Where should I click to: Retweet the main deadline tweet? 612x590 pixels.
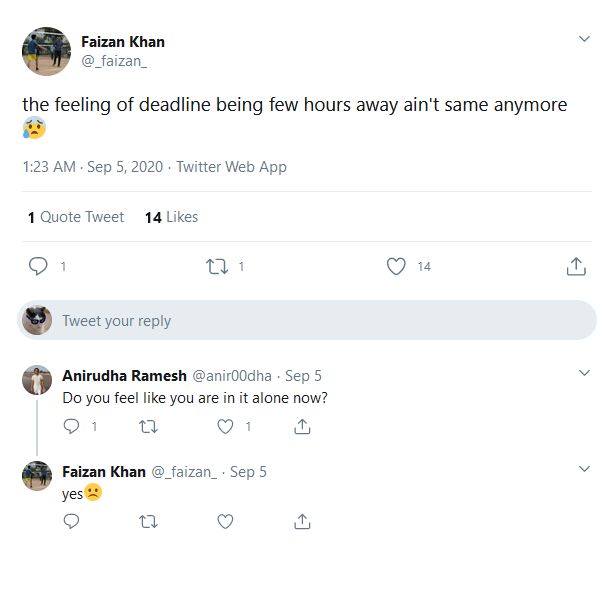(x=216, y=267)
